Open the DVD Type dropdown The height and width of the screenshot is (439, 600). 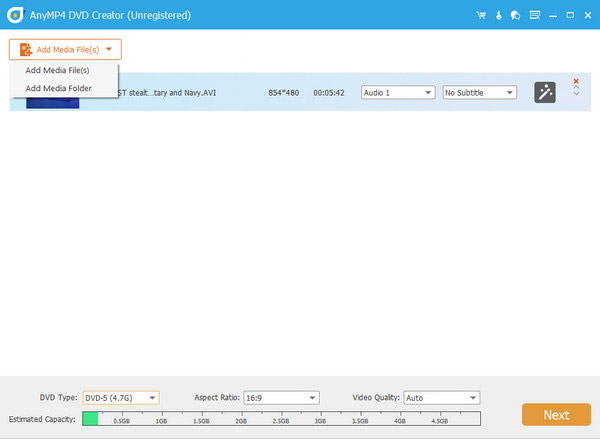coord(121,398)
